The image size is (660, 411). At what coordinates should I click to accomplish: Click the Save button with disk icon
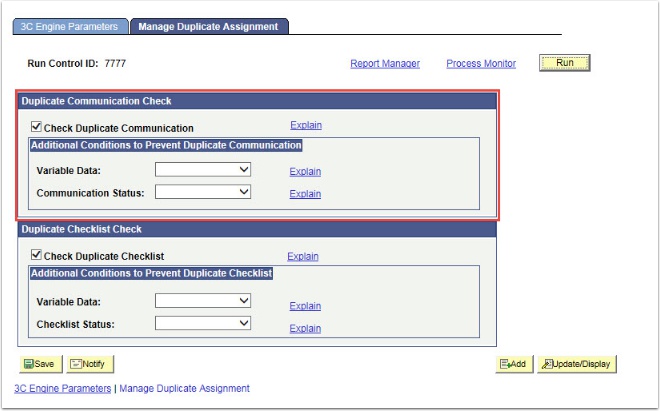(41, 364)
